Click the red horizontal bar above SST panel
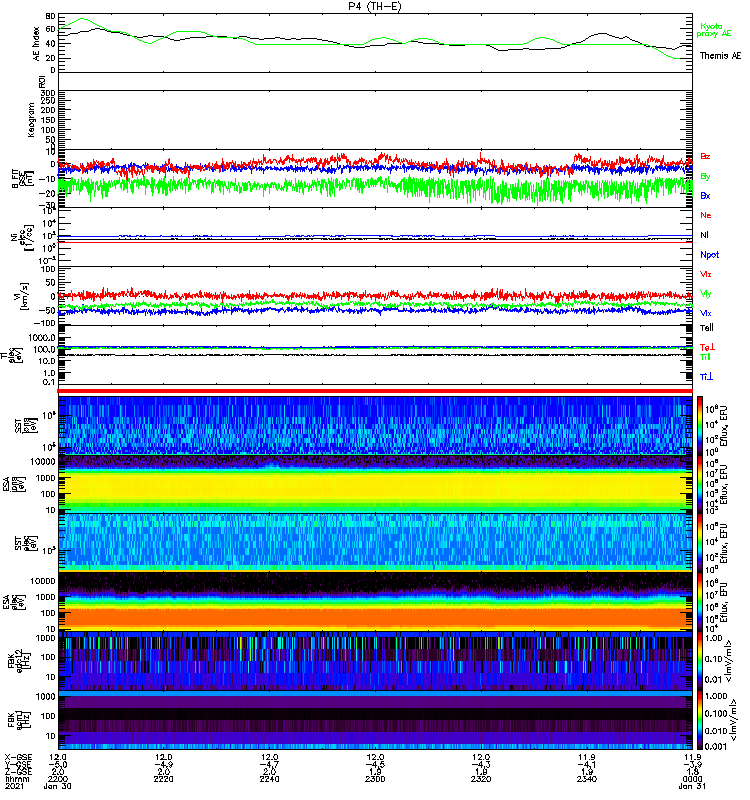 coord(375,391)
